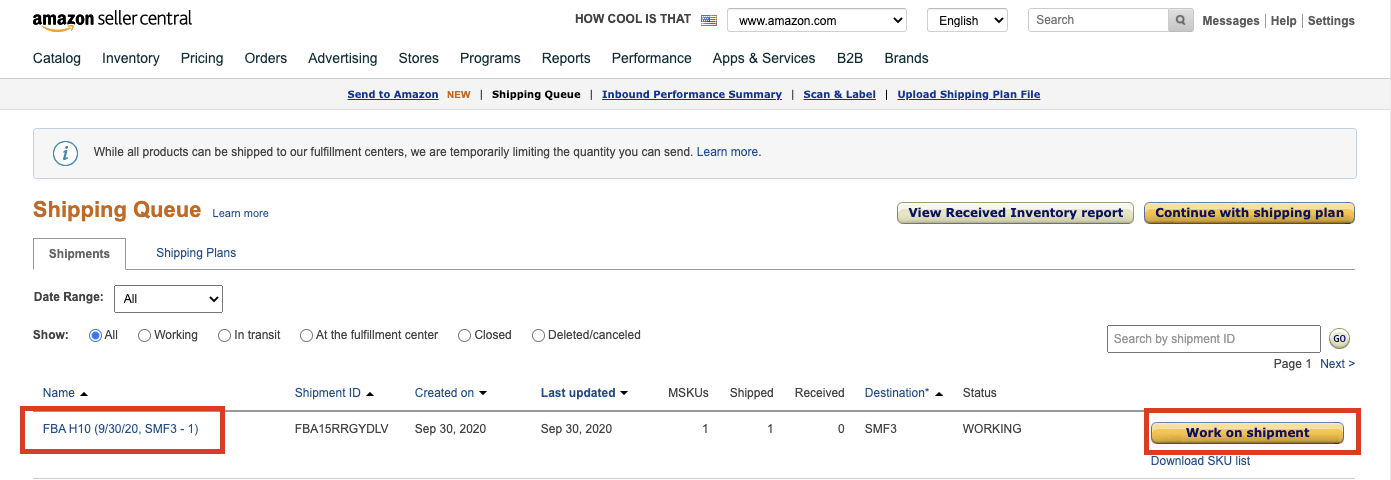Screen dimensions: 1391x480
Task: Click the blue info icon in banner
Action: click(x=66, y=153)
